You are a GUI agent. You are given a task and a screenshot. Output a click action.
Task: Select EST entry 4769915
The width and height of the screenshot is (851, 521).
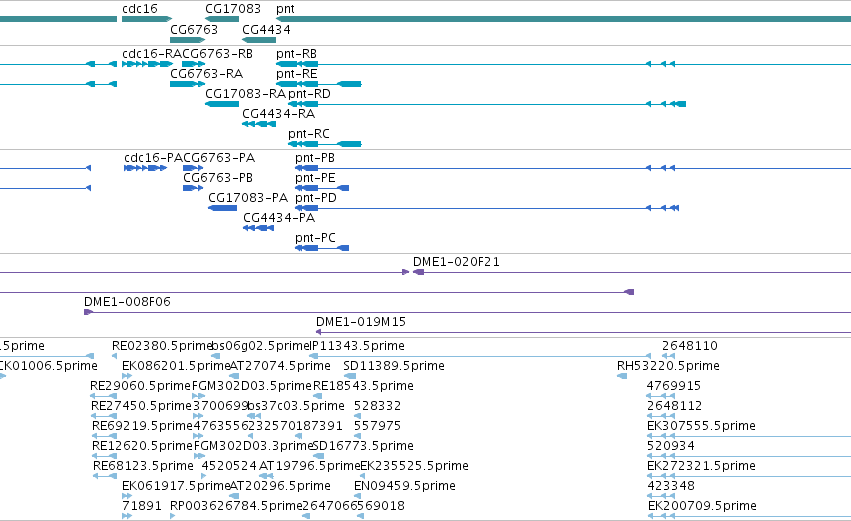(x=674, y=386)
